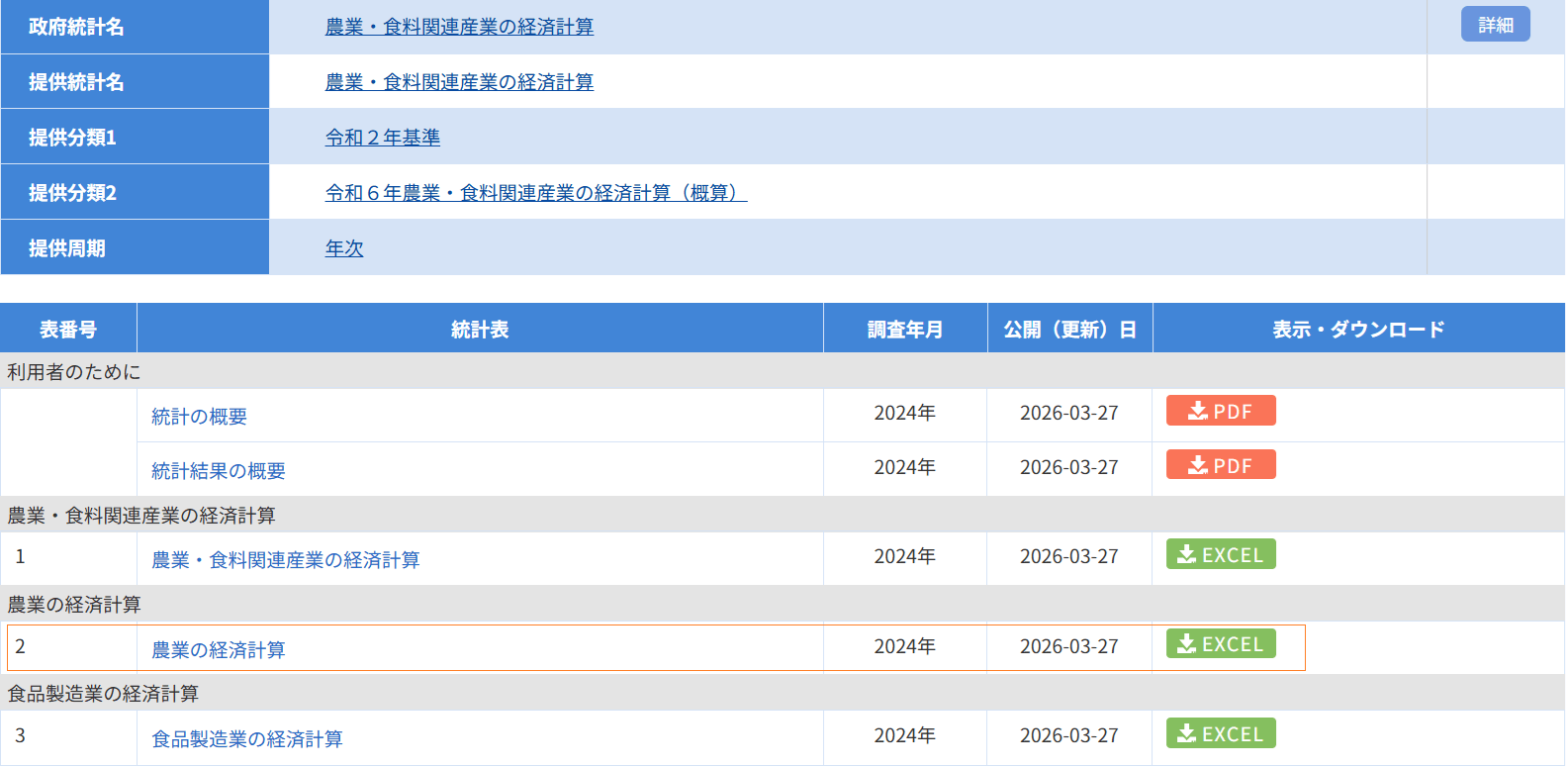Click the 公開（更新）日 column header
1568x768 pixels.
coord(1069,330)
